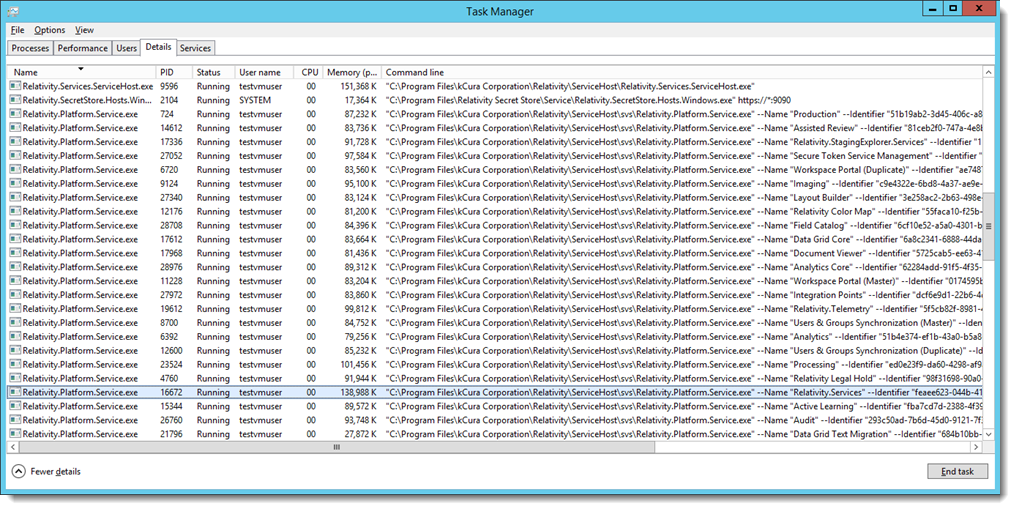Screen dimensions: 1015x510
Task: Open the File menu
Action: (18, 30)
